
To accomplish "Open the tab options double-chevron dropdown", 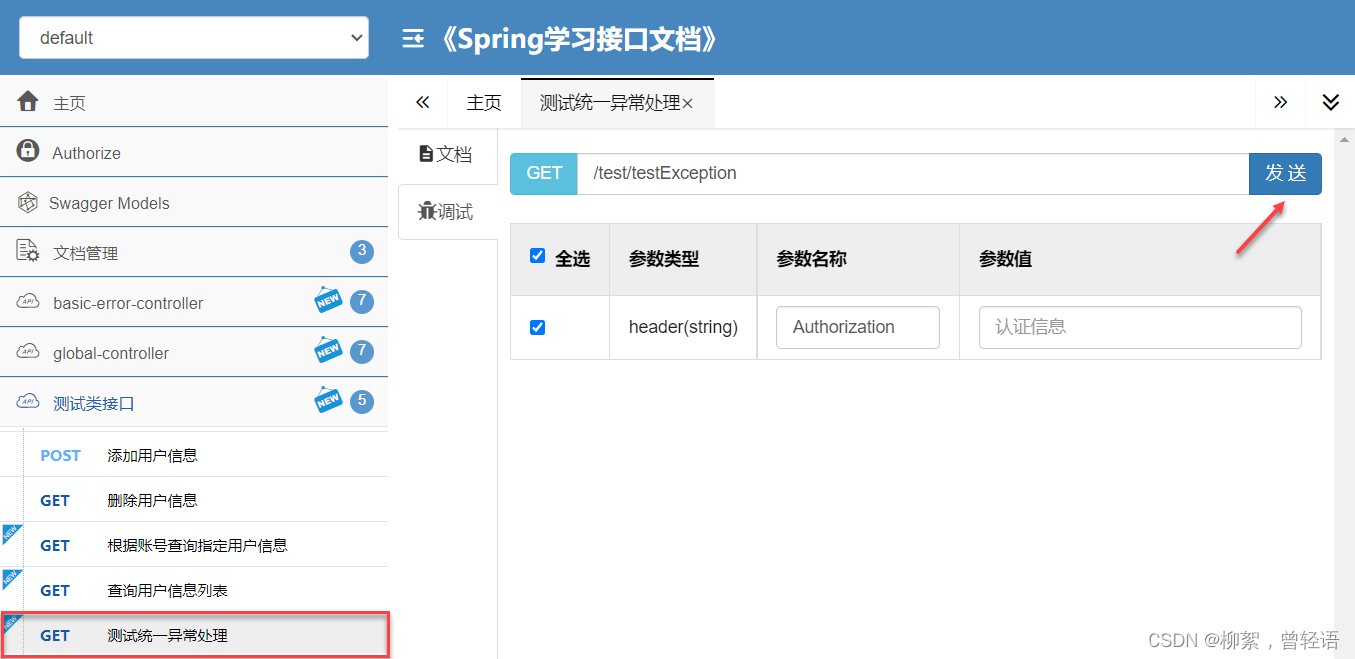I will (1330, 103).
